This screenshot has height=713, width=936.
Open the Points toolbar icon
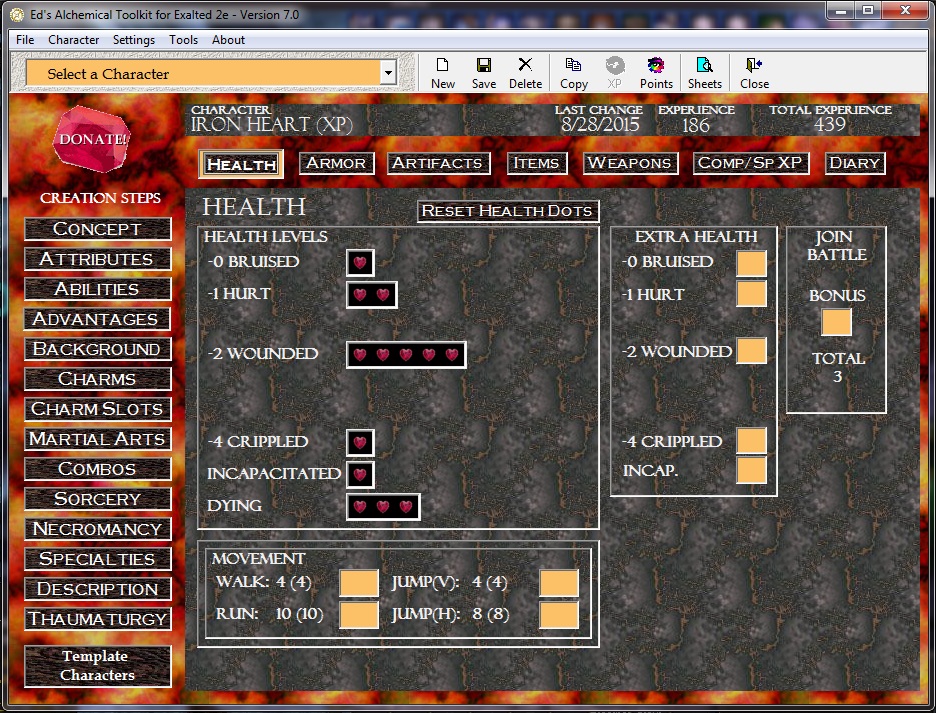click(x=656, y=73)
